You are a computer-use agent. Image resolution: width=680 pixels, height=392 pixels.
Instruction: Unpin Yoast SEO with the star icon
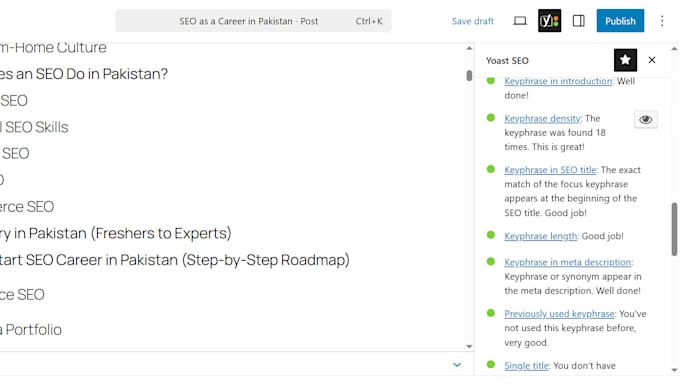tap(625, 60)
